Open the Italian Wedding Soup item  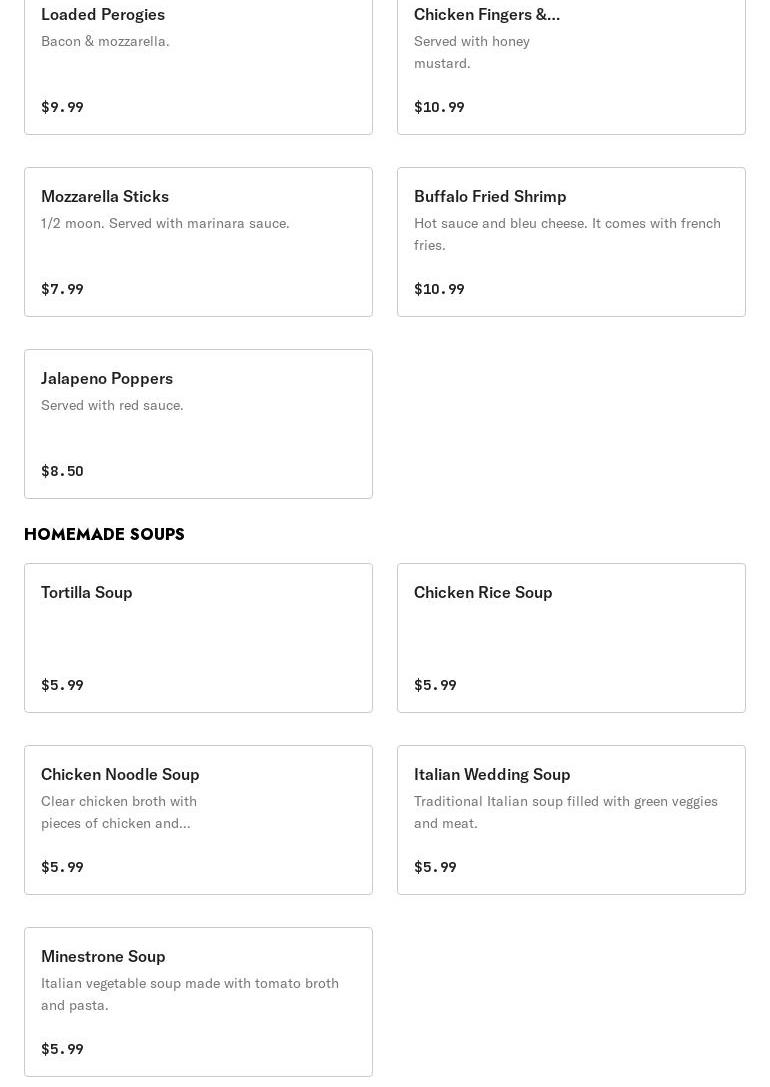tap(492, 774)
